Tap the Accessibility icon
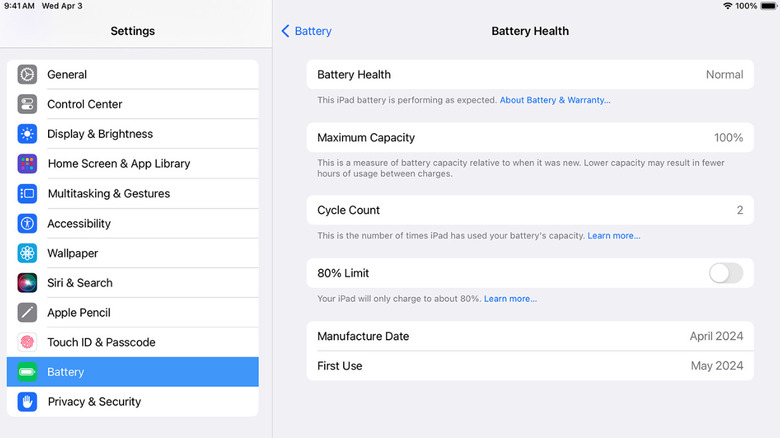The image size is (780, 438). [x=27, y=223]
